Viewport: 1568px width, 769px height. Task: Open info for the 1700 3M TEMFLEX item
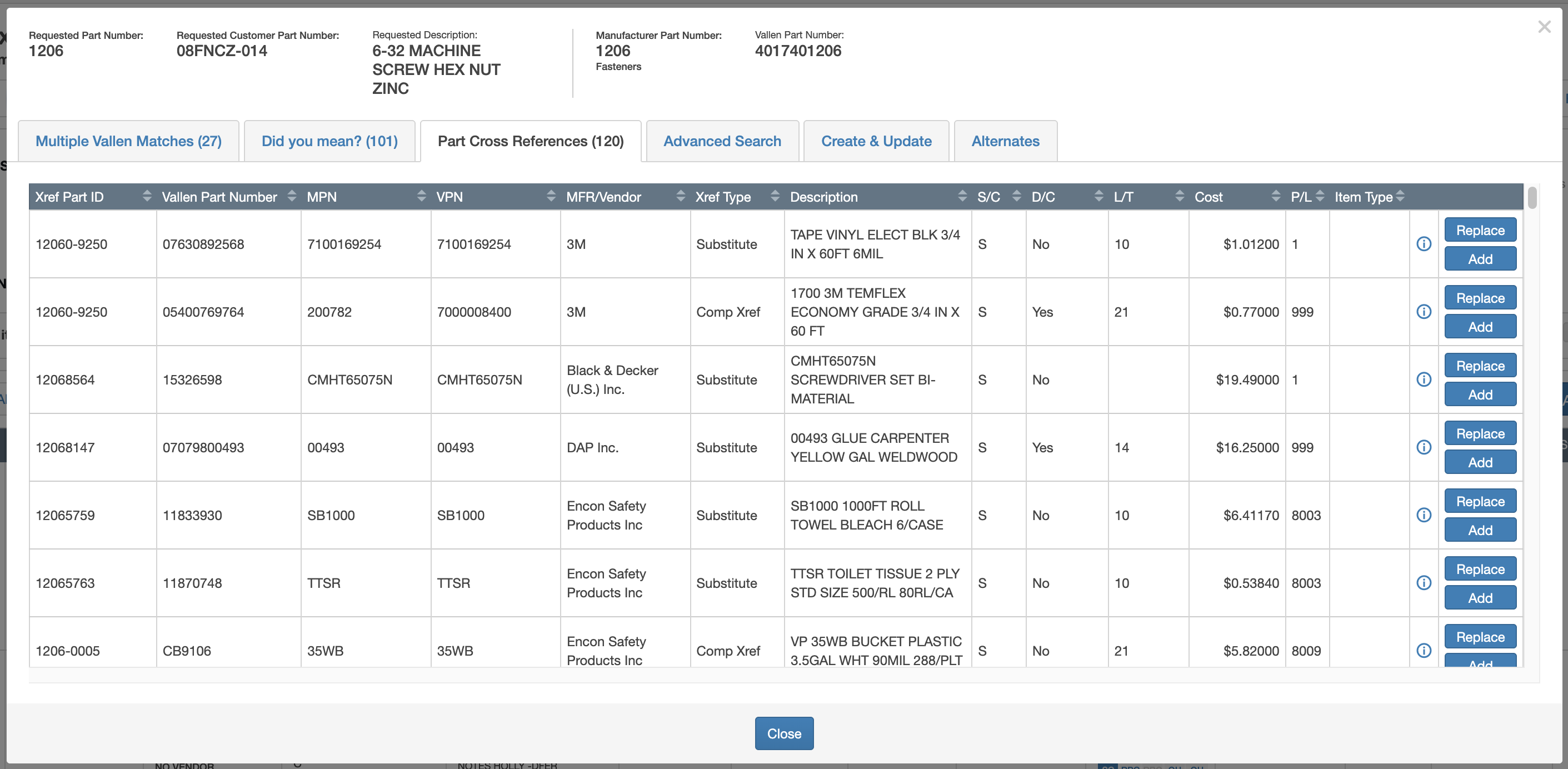click(1424, 312)
